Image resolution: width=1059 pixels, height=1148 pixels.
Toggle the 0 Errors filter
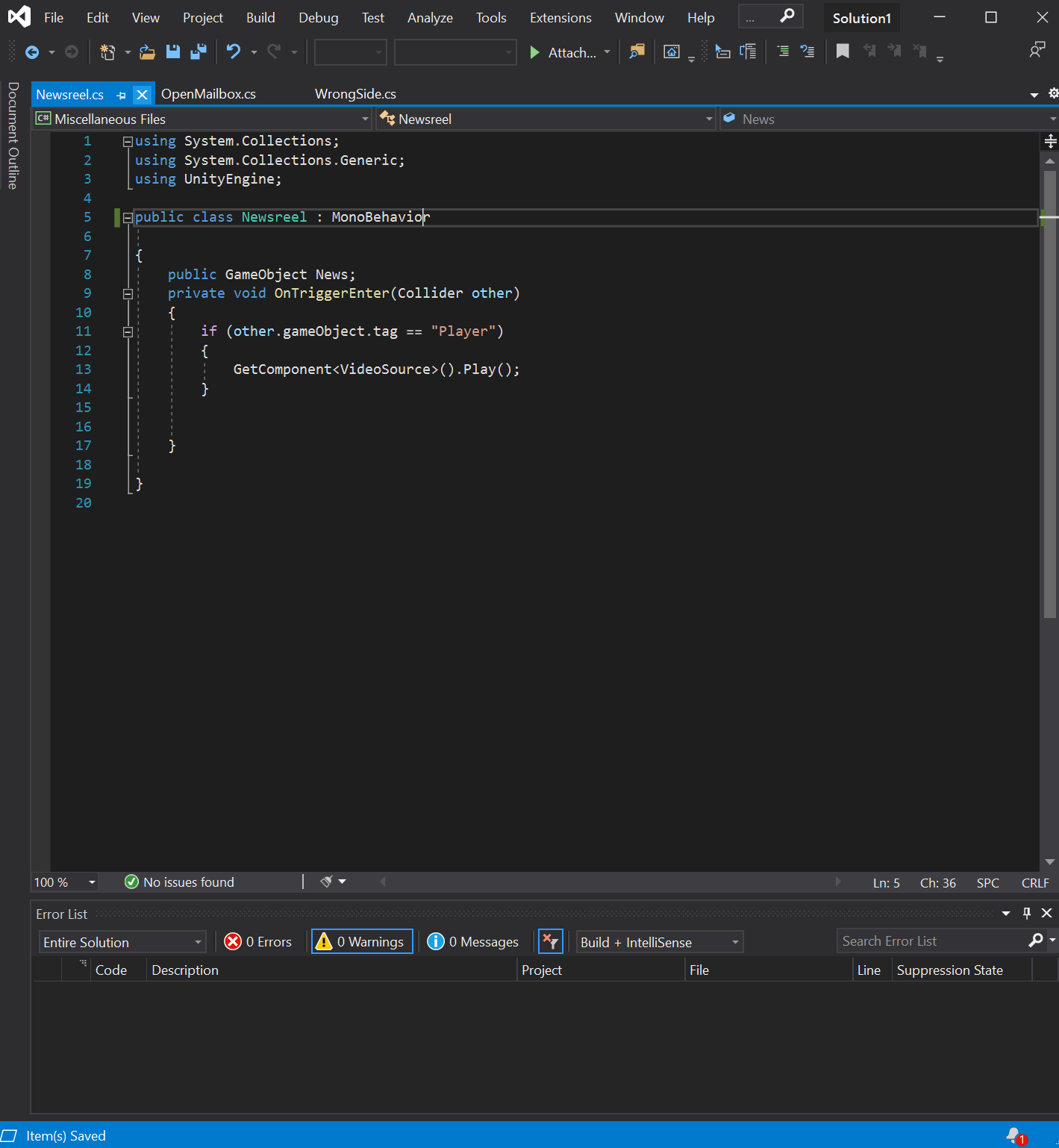click(258, 942)
